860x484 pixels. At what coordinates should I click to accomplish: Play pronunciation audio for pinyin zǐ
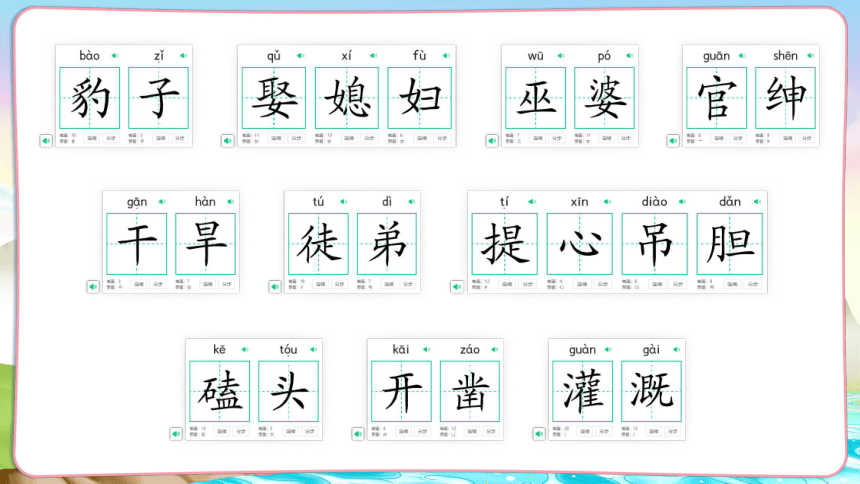(x=184, y=55)
